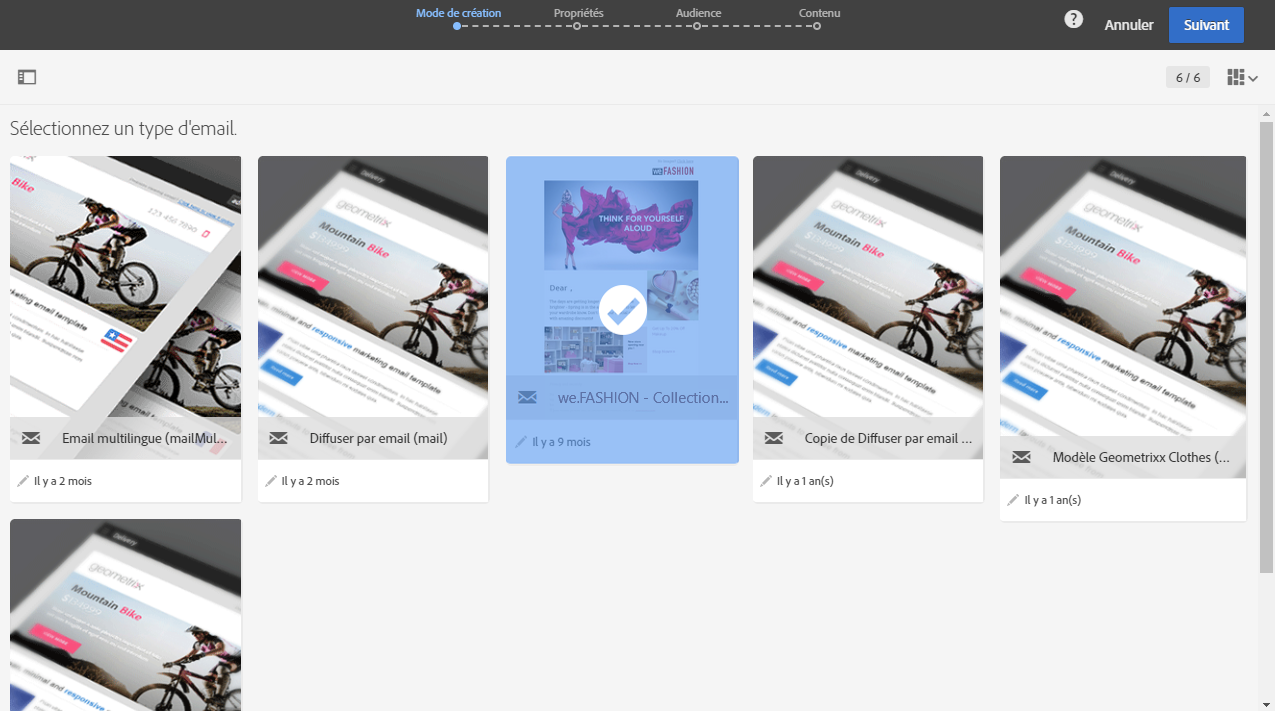This screenshot has height=711, width=1275.
Task: Click the Suivant button
Action: coord(1206,25)
